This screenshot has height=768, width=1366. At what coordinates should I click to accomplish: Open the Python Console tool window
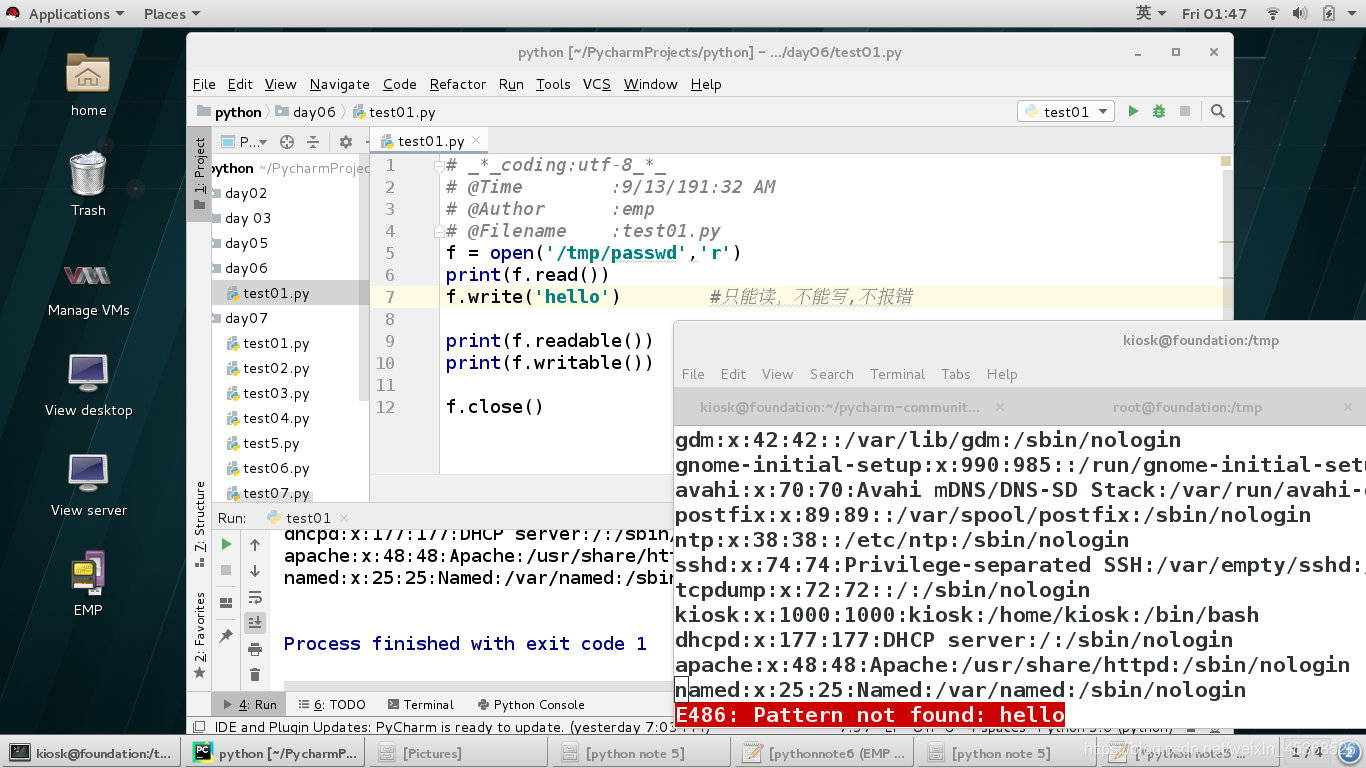point(531,704)
